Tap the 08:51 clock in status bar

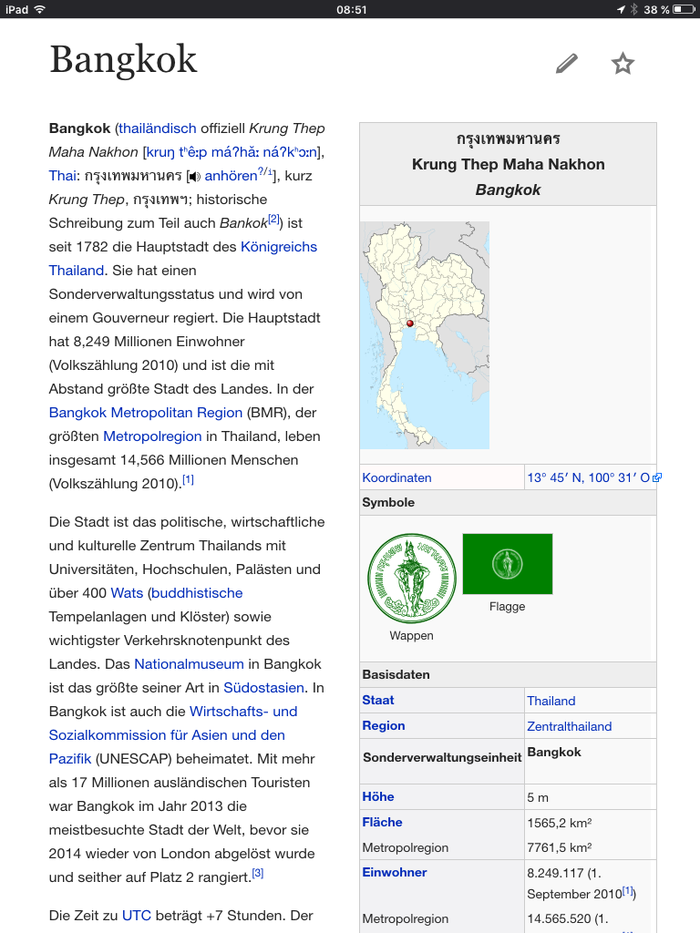[351, 10]
